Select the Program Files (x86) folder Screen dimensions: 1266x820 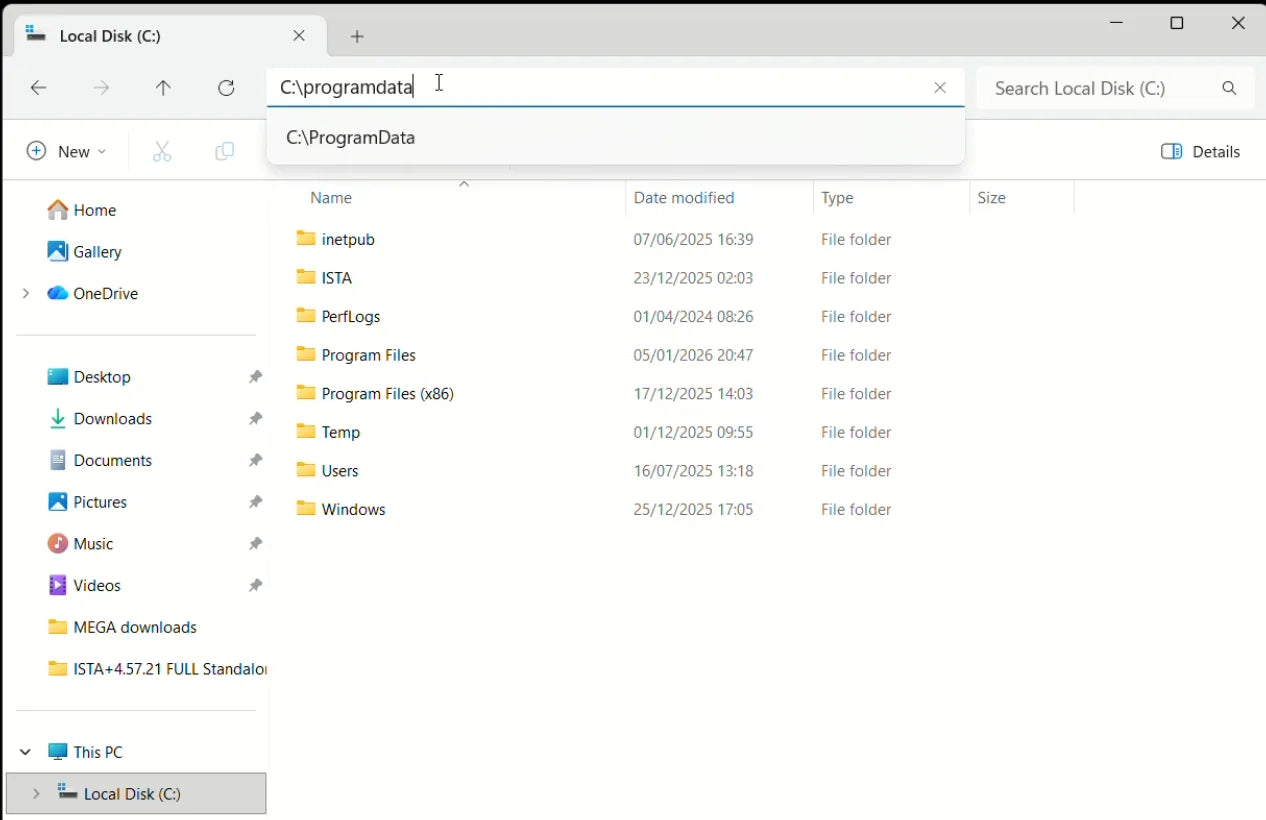click(x=388, y=394)
